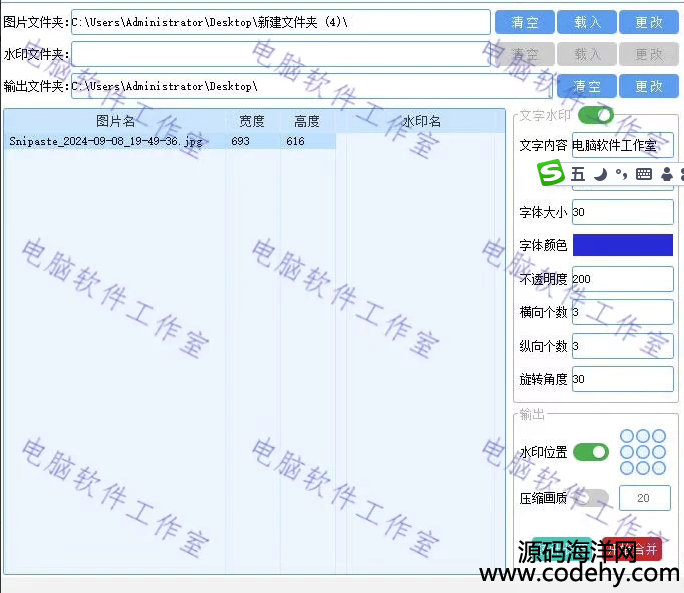Click the 水印名 column header

pyautogui.click(x=421, y=121)
